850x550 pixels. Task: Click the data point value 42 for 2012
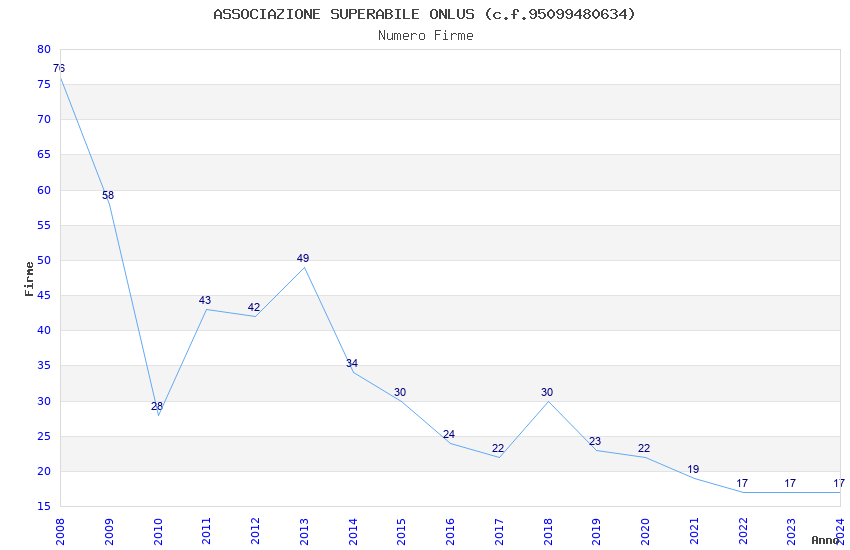(x=254, y=307)
